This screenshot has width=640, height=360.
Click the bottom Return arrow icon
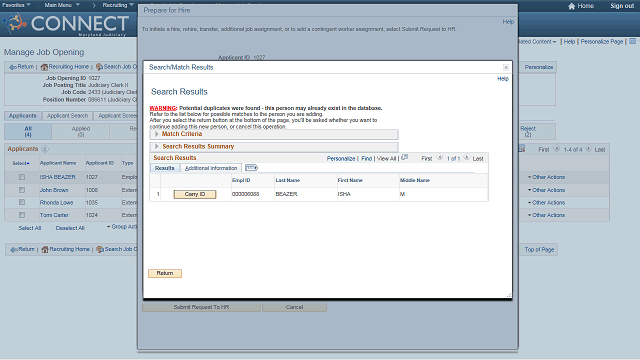tap(14, 249)
